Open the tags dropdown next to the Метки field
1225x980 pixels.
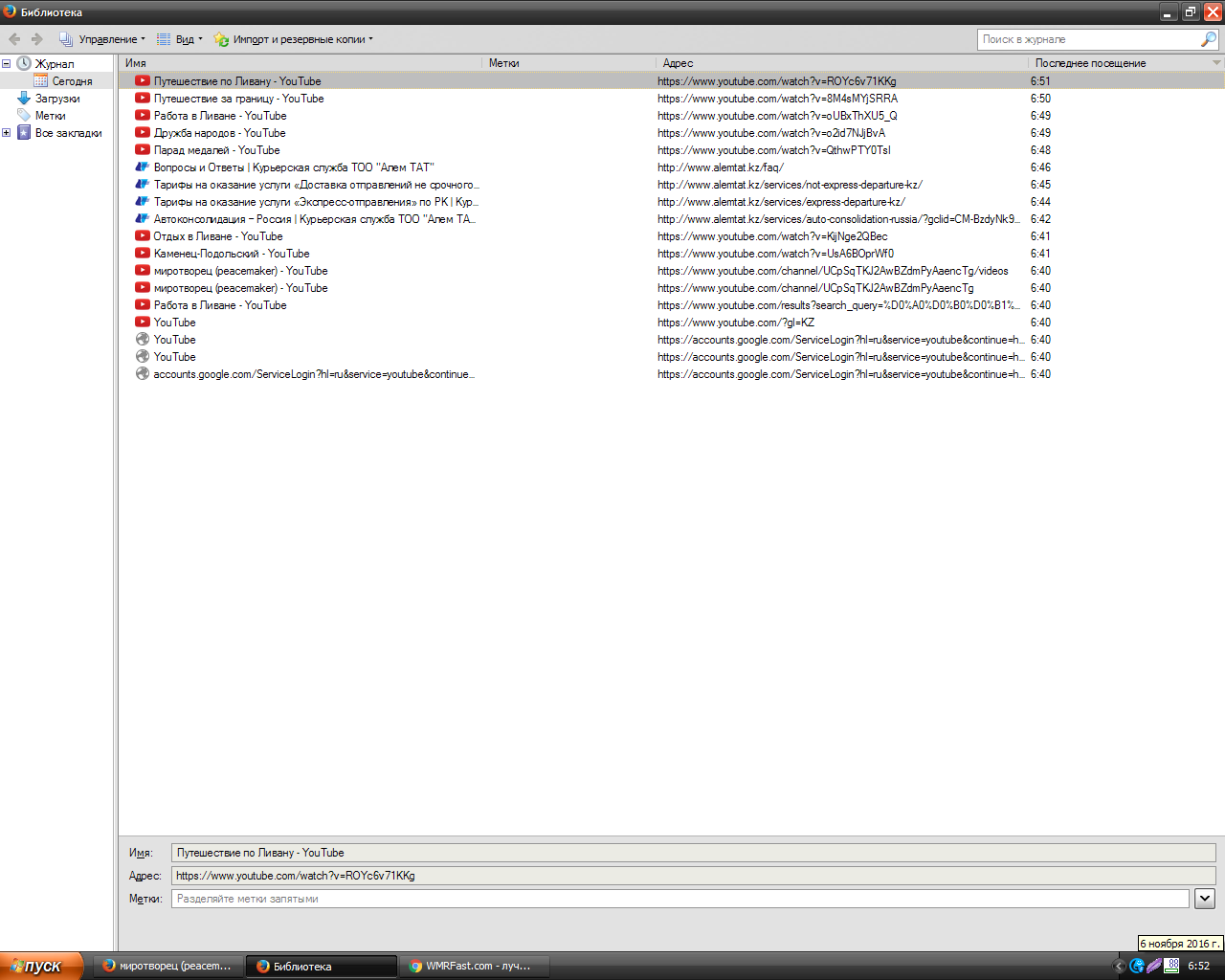(x=1205, y=899)
